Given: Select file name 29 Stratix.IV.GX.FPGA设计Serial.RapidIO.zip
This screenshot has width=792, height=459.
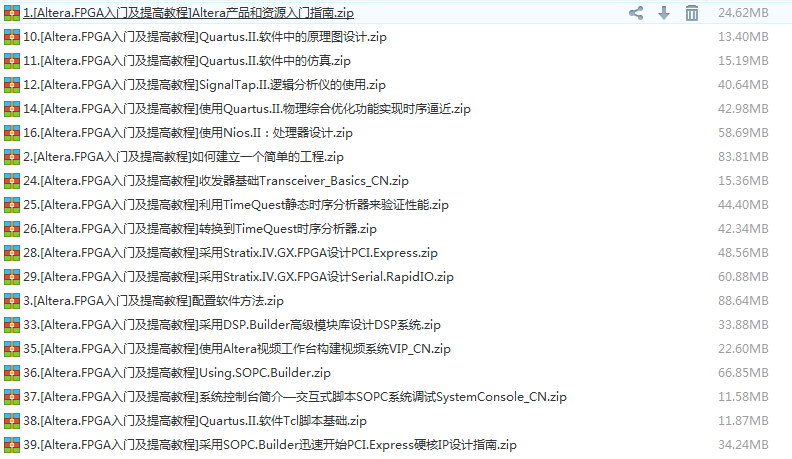Looking at the screenshot, I should pos(238,277).
